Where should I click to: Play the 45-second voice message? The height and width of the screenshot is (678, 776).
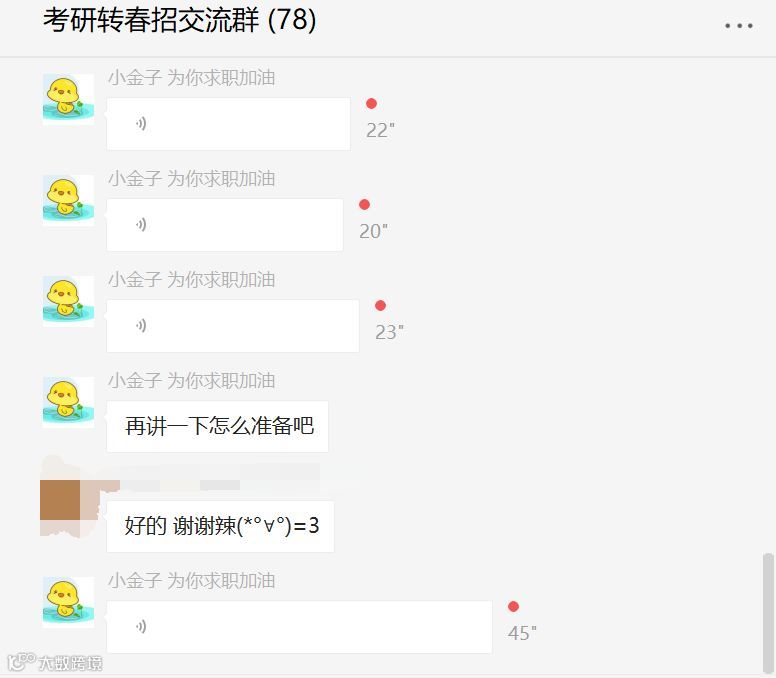coord(299,627)
